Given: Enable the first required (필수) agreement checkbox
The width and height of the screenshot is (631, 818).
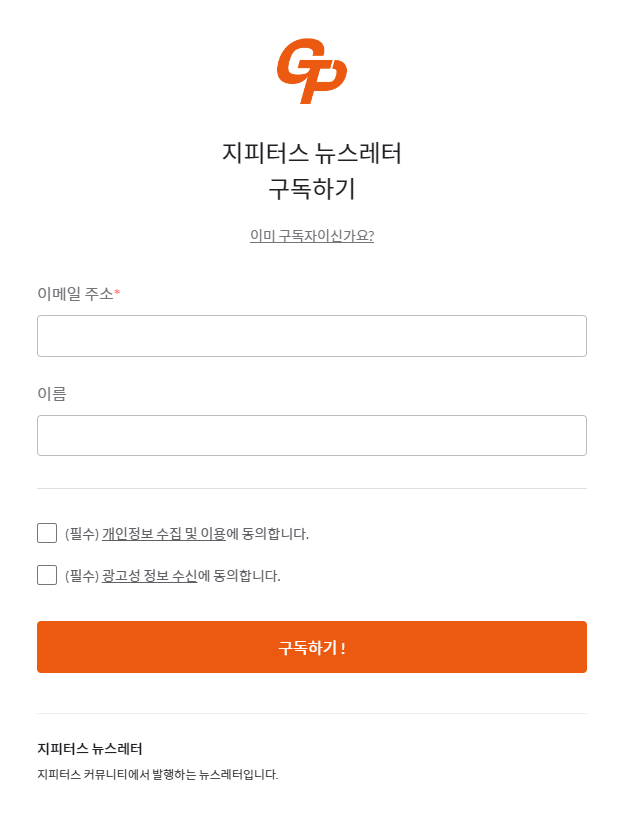Looking at the screenshot, I should click(47, 533).
